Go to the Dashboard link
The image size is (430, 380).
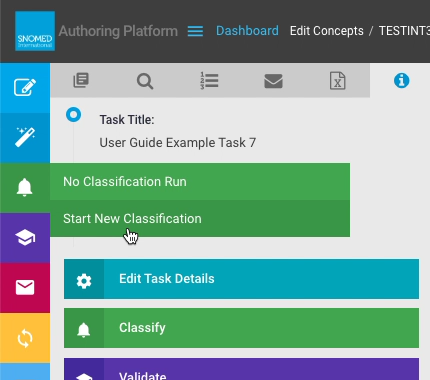(x=247, y=31)
